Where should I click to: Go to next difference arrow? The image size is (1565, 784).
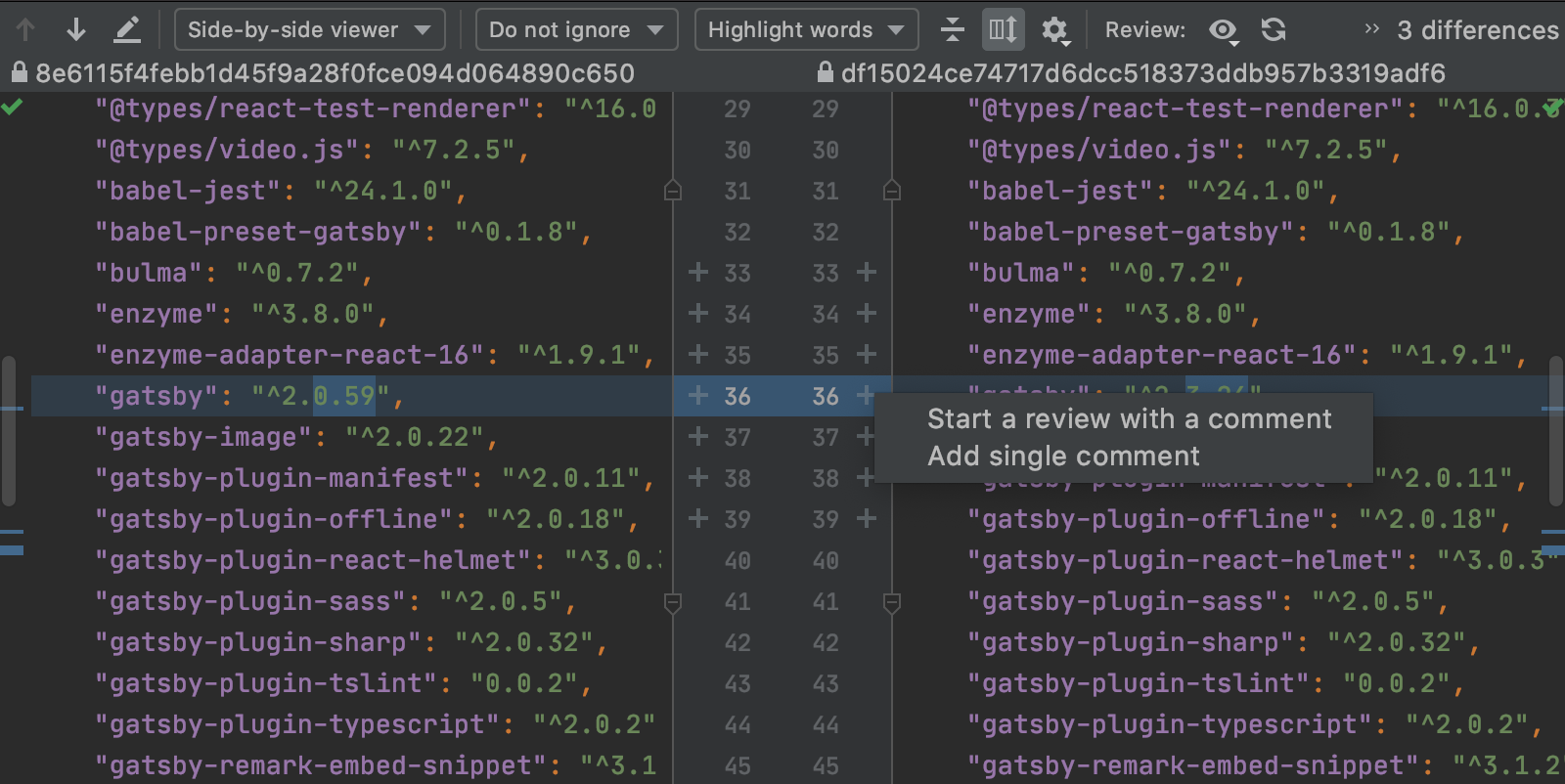tap(76, 30)
